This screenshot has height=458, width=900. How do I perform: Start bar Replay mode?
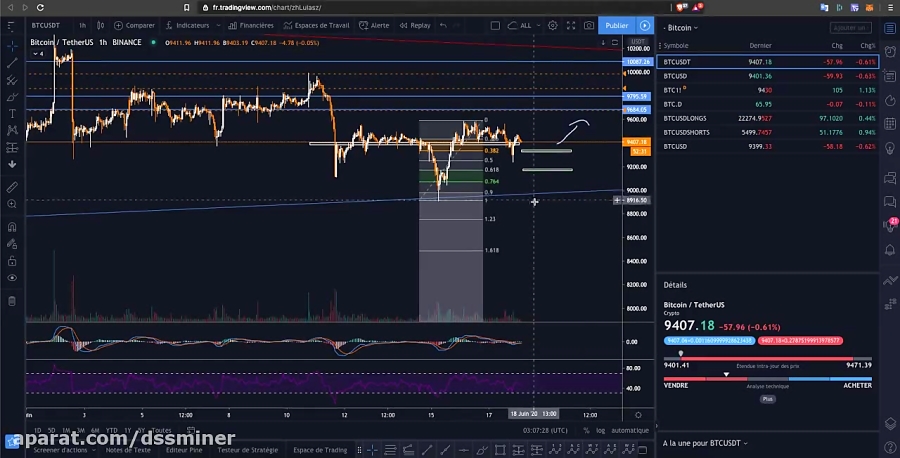415,25
